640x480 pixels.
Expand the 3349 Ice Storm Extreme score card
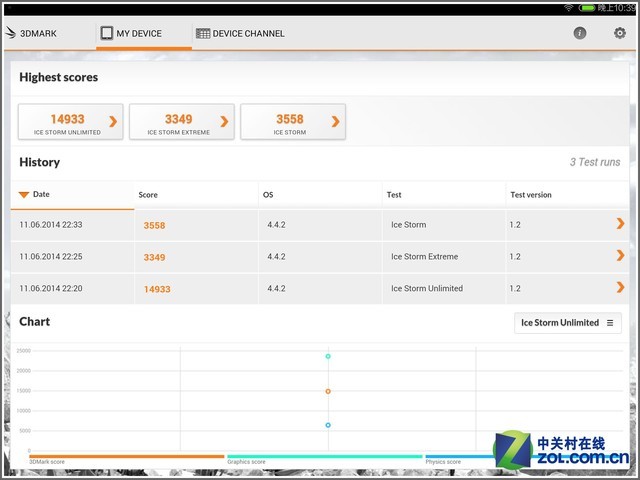tap(182, 122)
